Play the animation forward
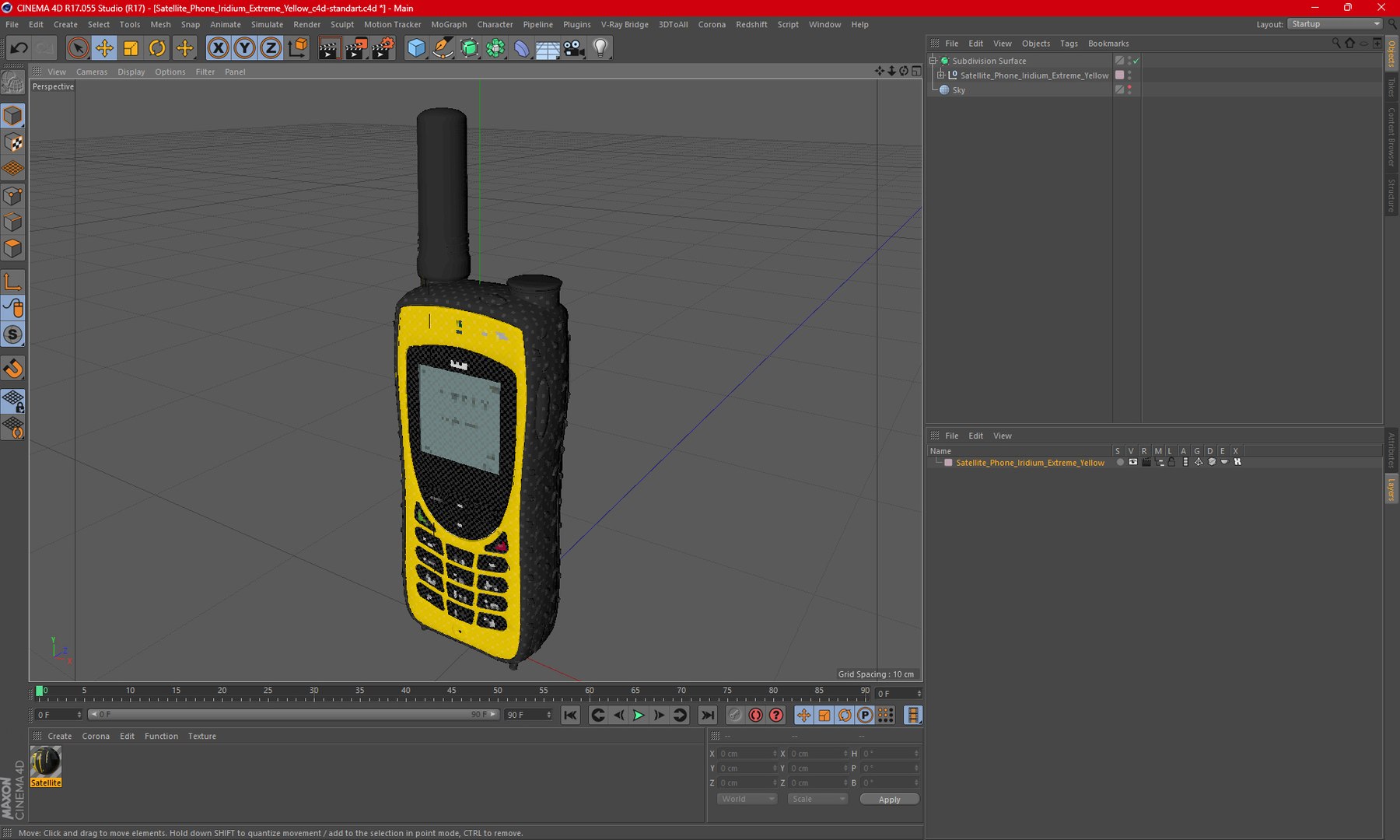Screen dimensions: 1400x840 639,716
